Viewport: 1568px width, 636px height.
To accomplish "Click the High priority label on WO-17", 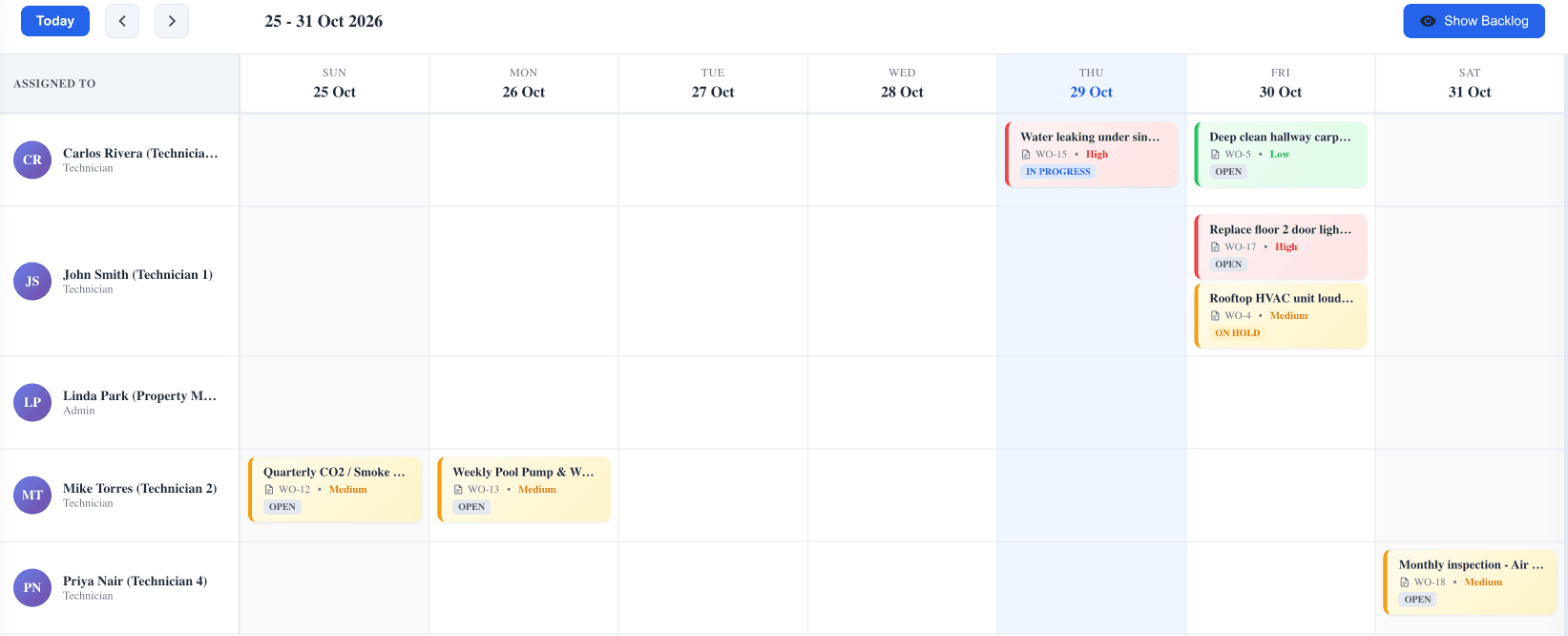I will click(x=1286, y=247).
